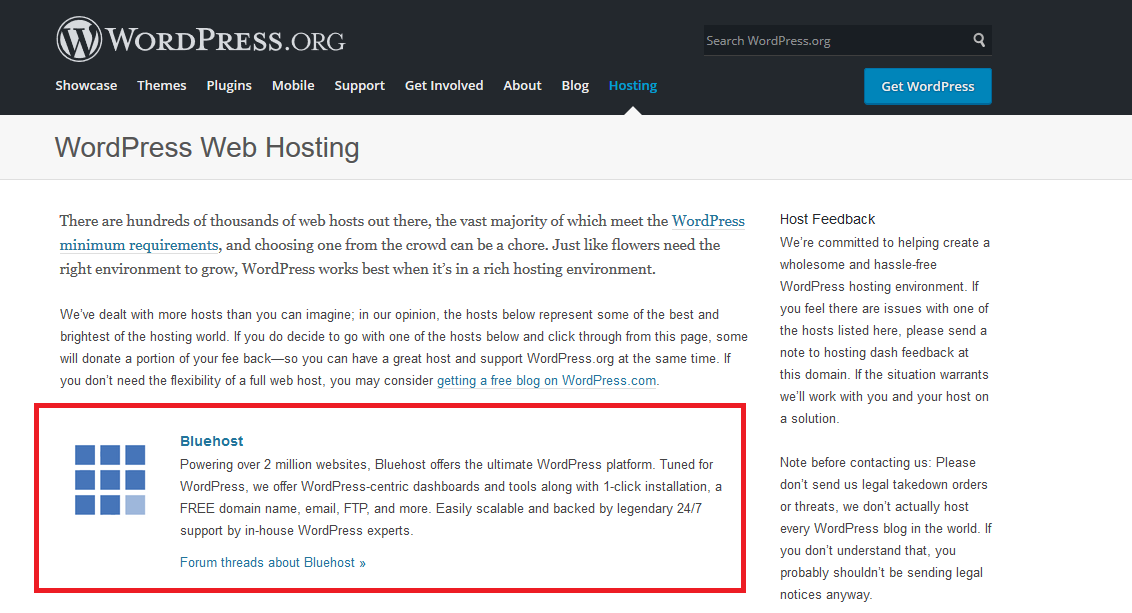Select the Hosting nav item

click(632, 85)
